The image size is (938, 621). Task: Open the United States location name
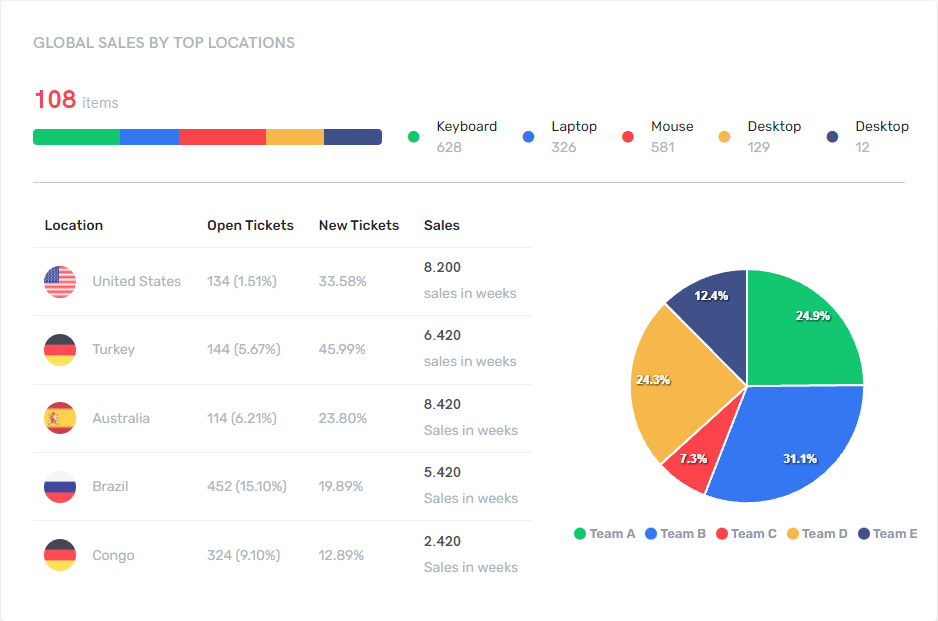pyautogui.click(x=136, y=282)
